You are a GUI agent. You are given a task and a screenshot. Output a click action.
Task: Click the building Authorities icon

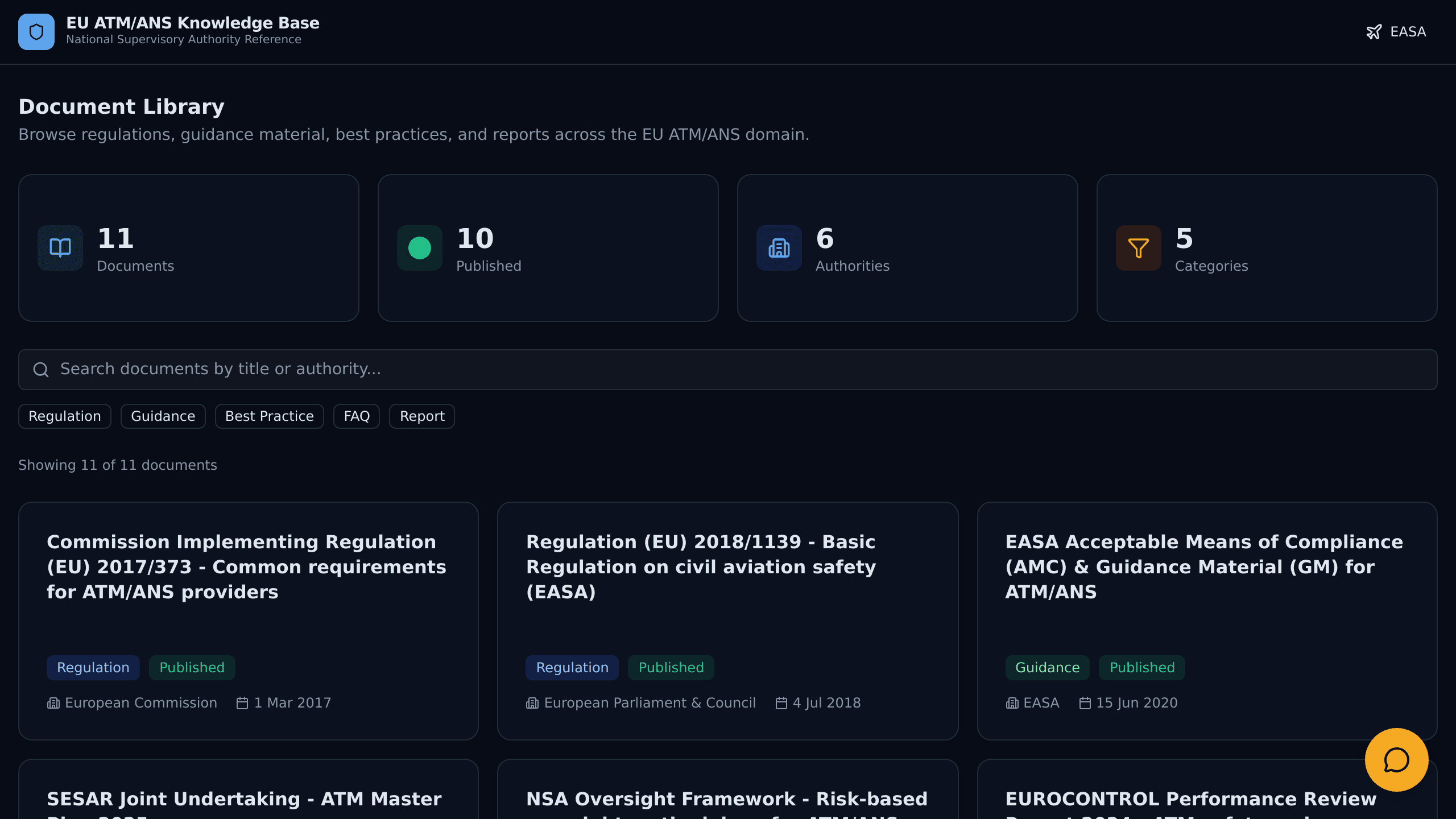point(779,248)
